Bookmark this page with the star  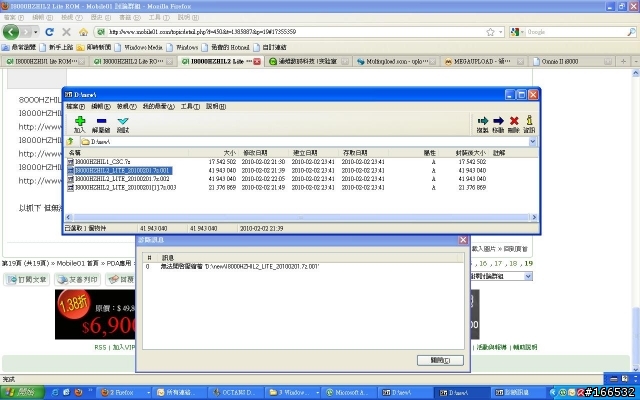(490, 32)
